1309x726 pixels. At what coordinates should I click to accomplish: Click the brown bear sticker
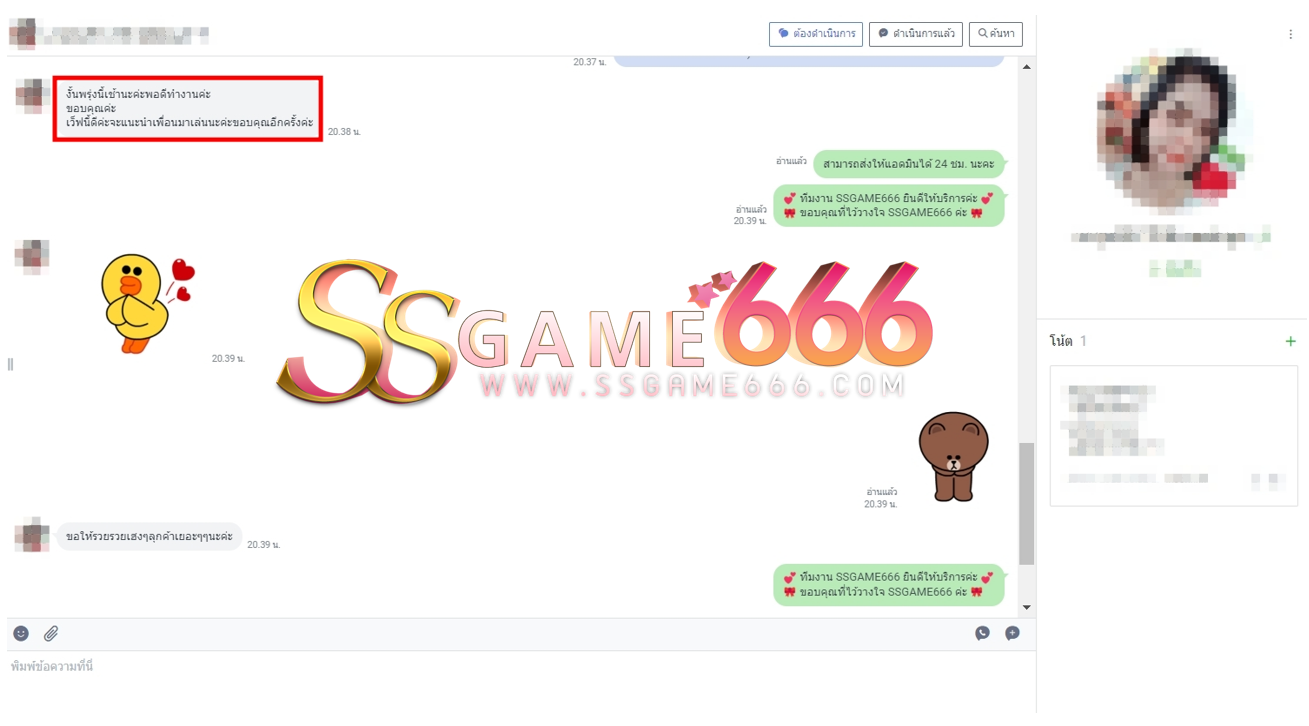click(953, 456)
